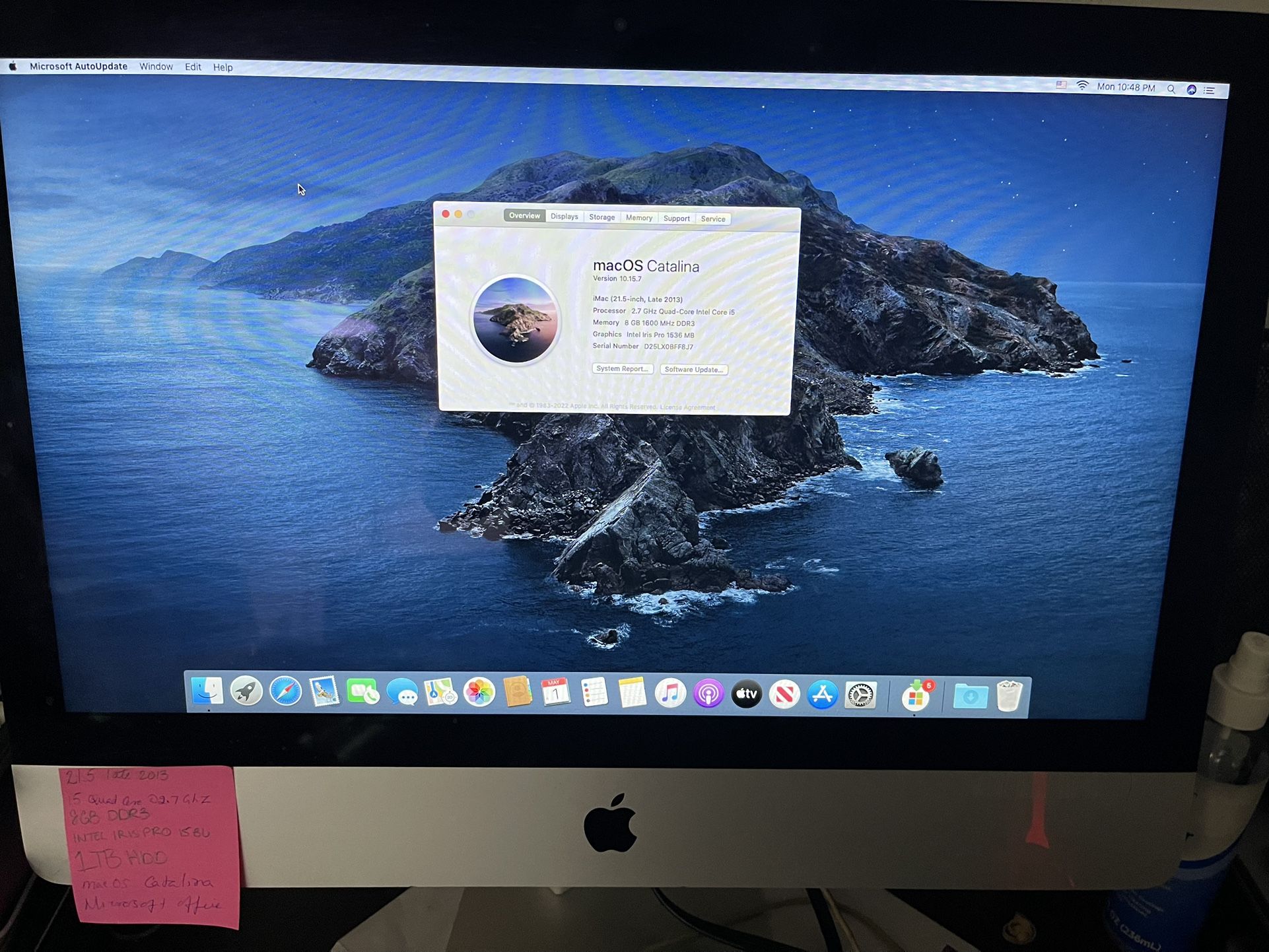Viewport: 1269px width, 952px height.
Task: Open the Notes app icon
Action: pos(632,694)
